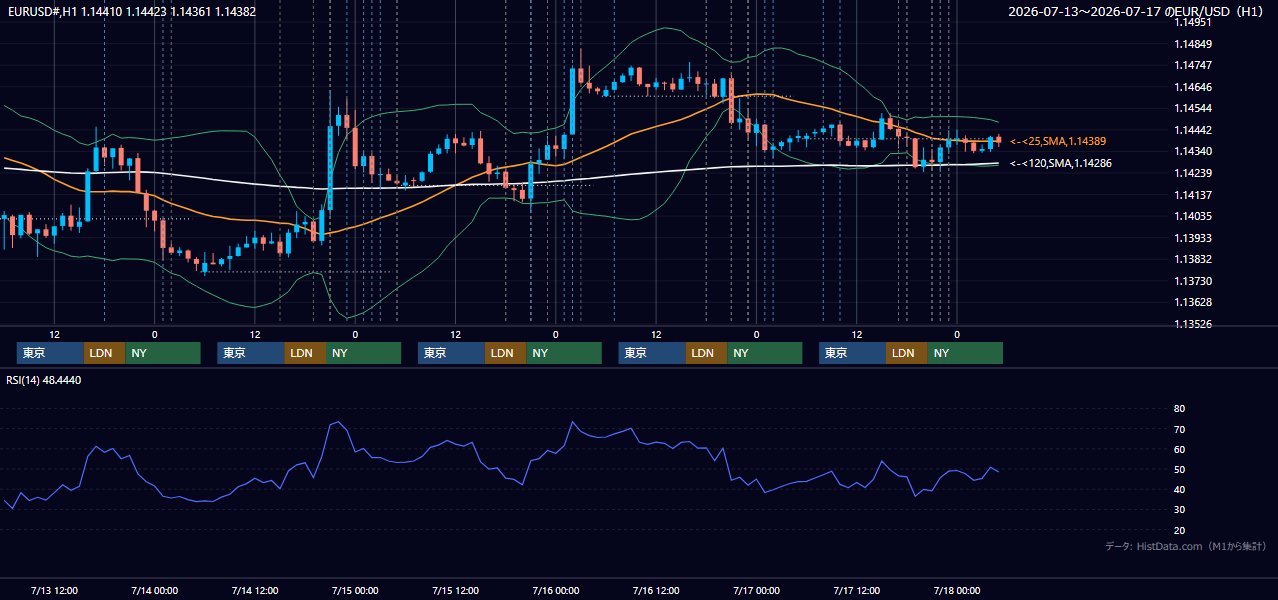Click RSI scale value 50
This screenshot has height=600, width=1278.
(x=1179, y=469)
